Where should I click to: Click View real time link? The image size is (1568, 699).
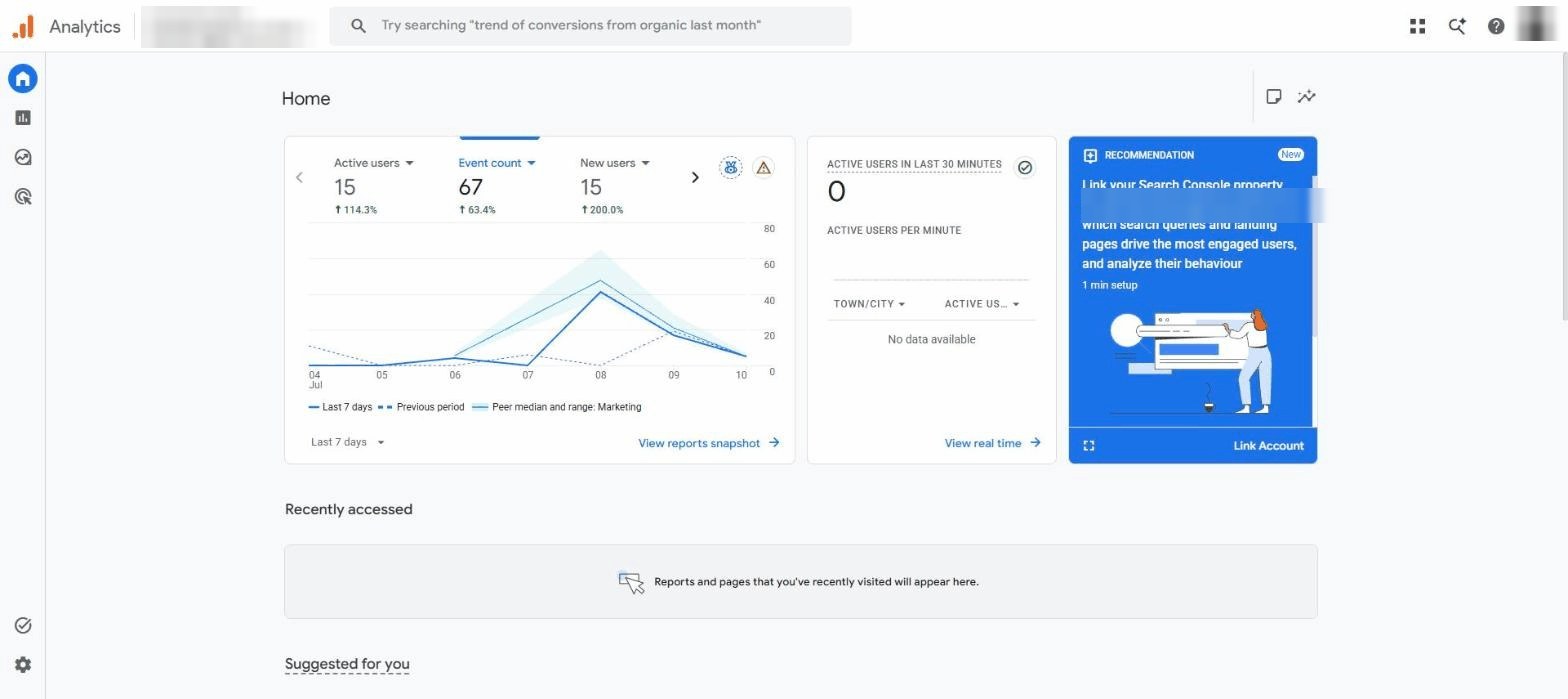pyautogui.click(x=993, y=443)
